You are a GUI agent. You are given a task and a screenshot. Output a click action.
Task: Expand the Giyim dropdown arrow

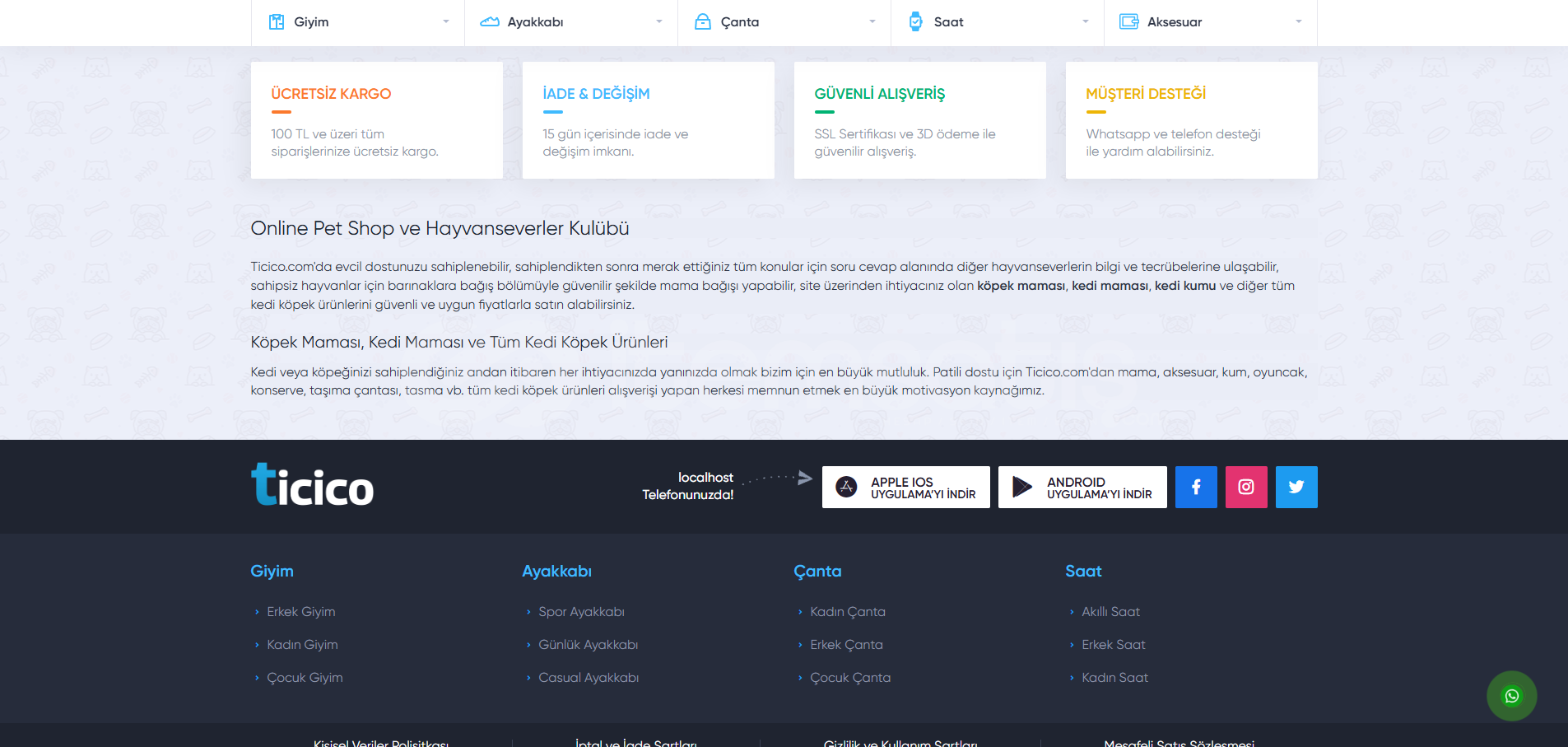[x=446, y=22]
